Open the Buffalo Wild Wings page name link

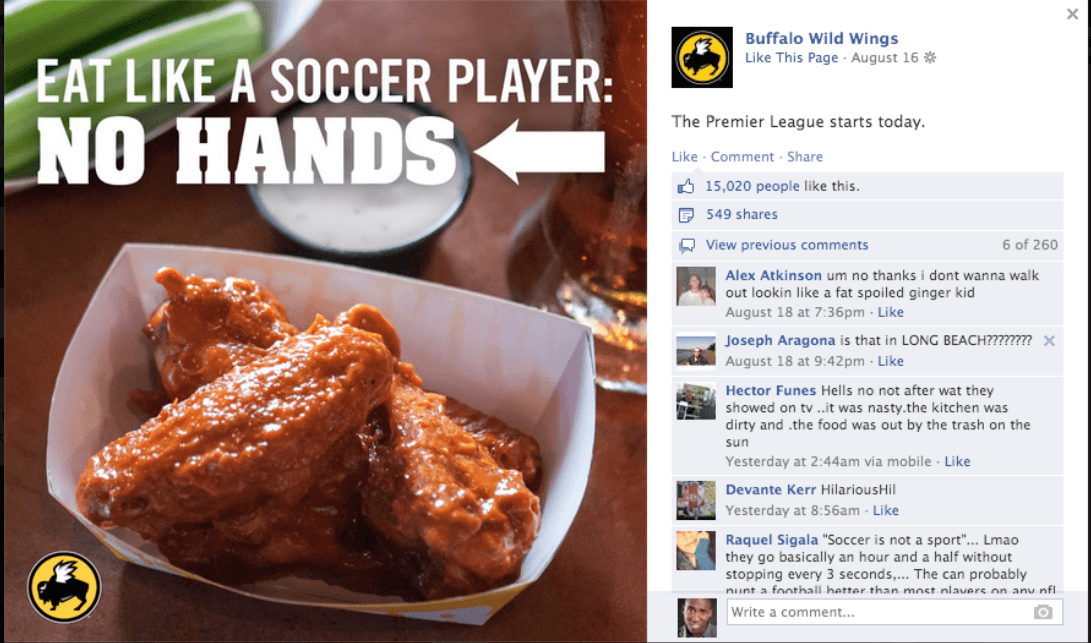[821, 39]
